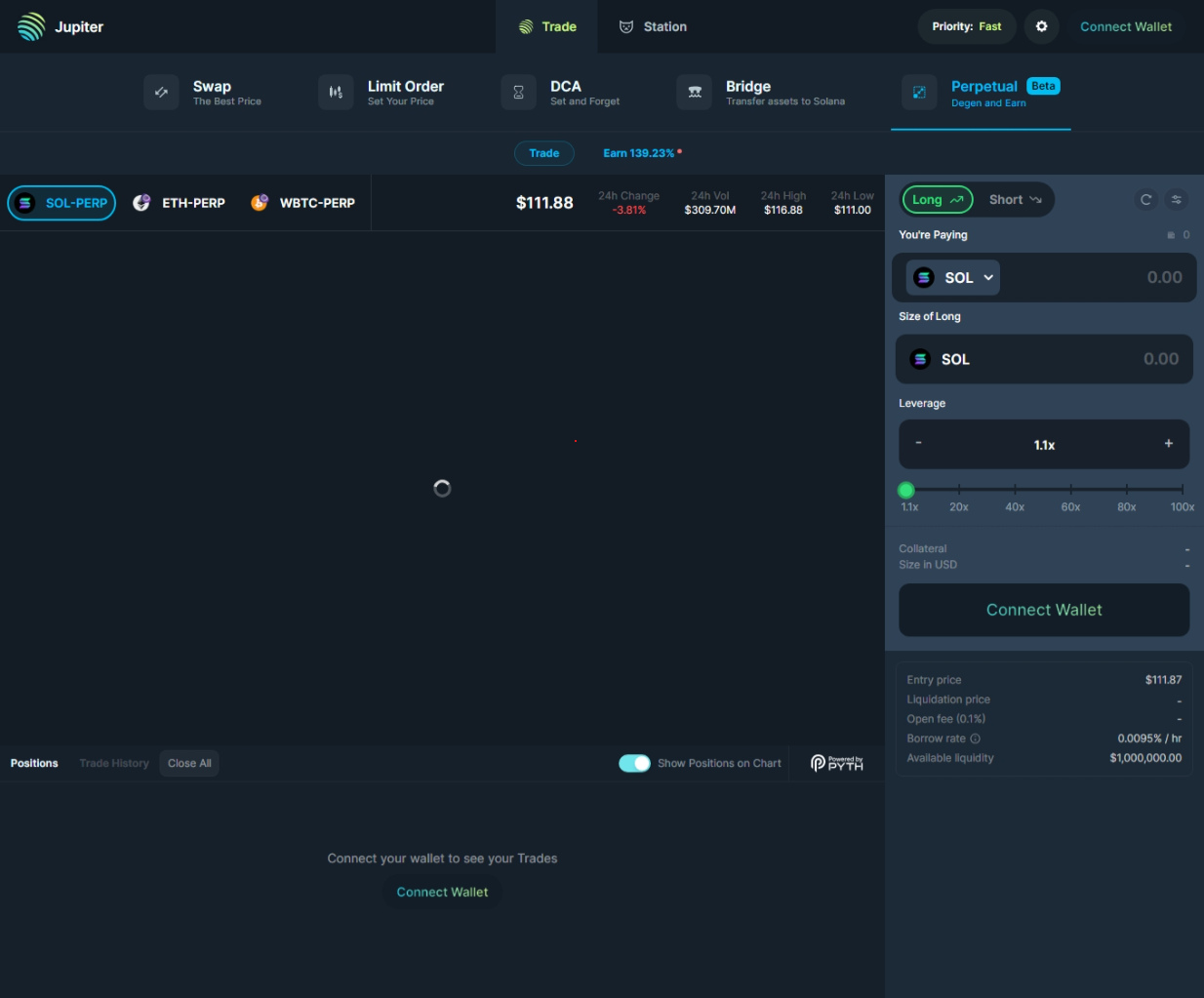
Task: Set leverage slider to the 40x mark
Action: tap(1015, 490)
